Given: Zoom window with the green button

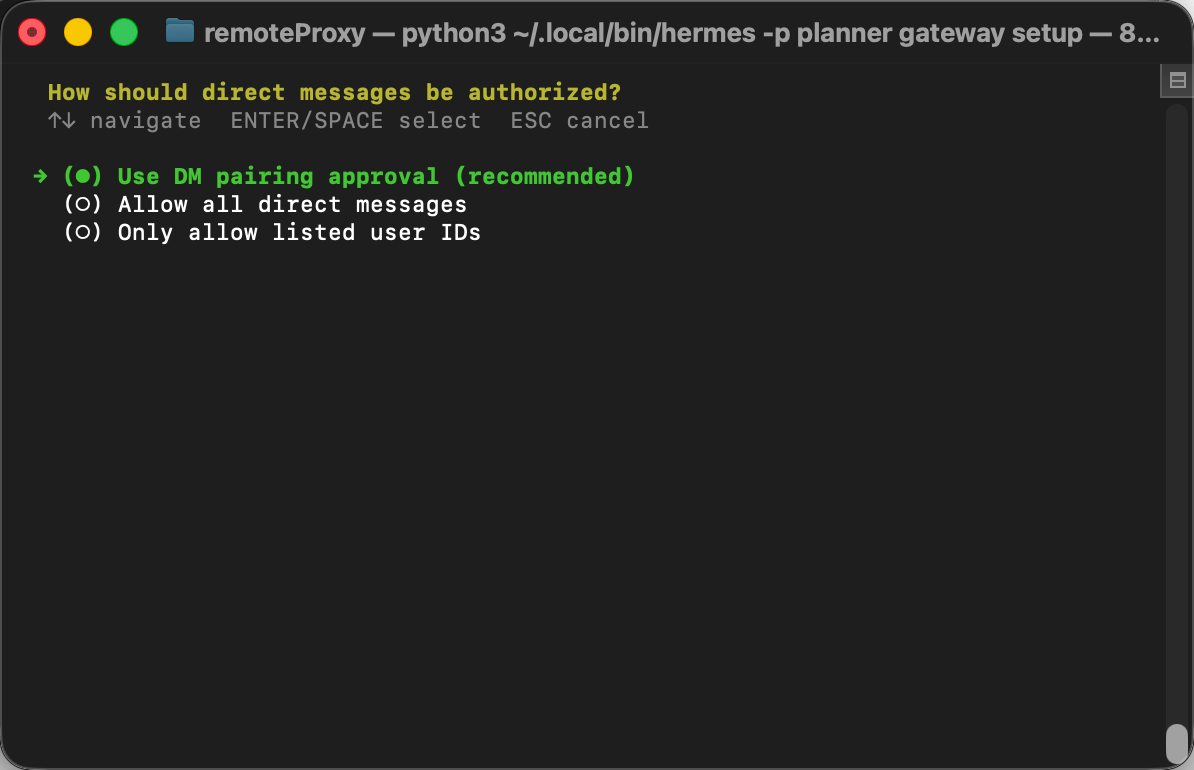Looking at the screenshot, I should 124,32.
